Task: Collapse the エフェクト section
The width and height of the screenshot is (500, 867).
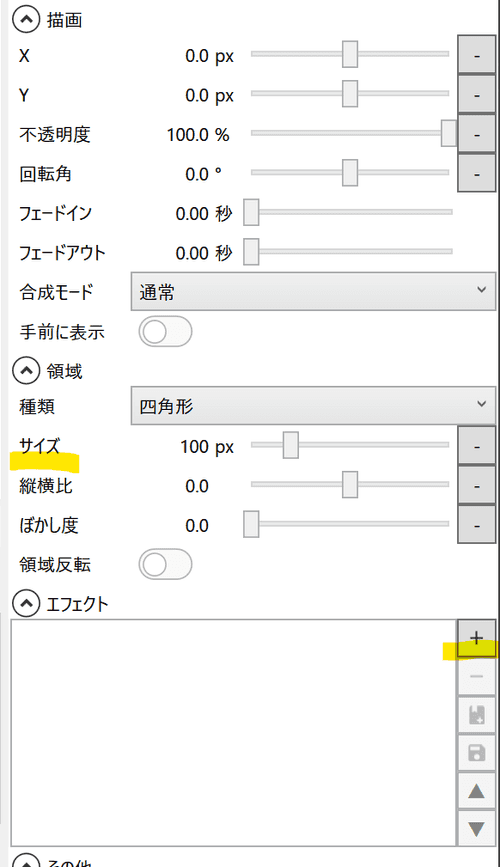Action: [x=26, y=604]
